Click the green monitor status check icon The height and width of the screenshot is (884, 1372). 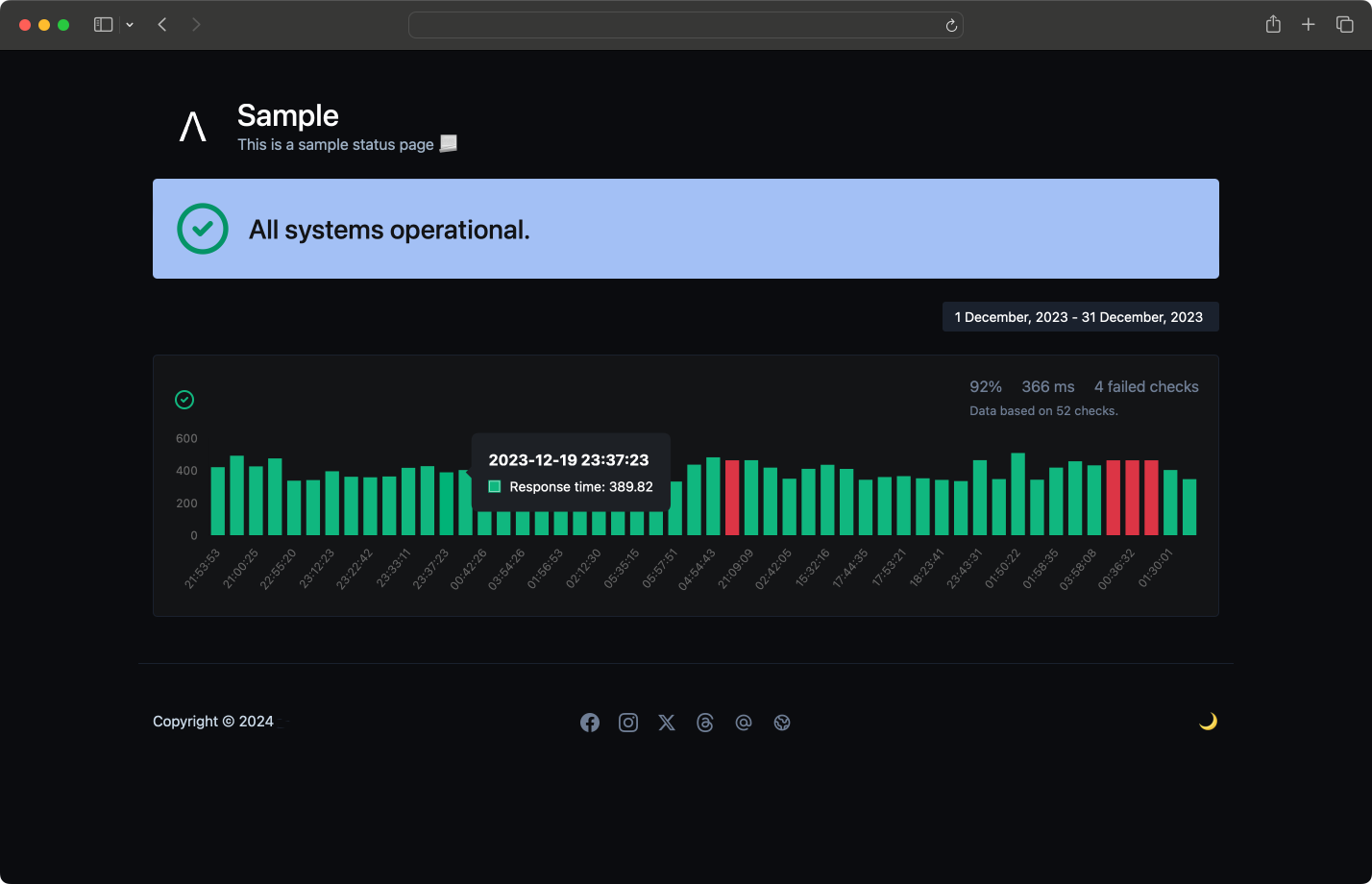[x=184, y=400]
